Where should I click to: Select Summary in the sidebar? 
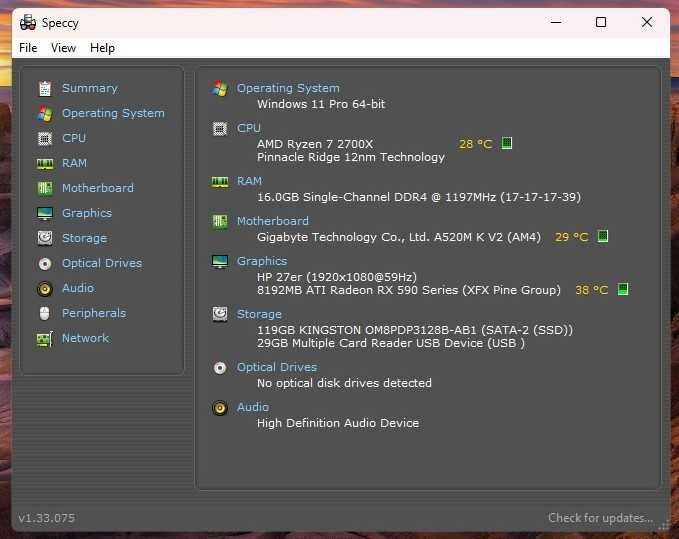[90, 88]
